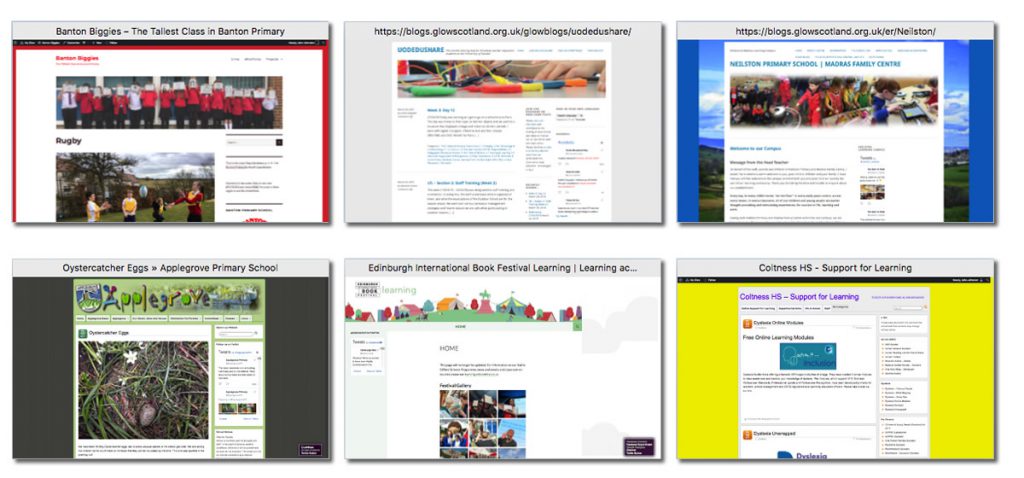This screenshot has height=478, width=1024.
Task: Click the Rugby post heading
Action: pyautogui.click(x=69, y=140)
